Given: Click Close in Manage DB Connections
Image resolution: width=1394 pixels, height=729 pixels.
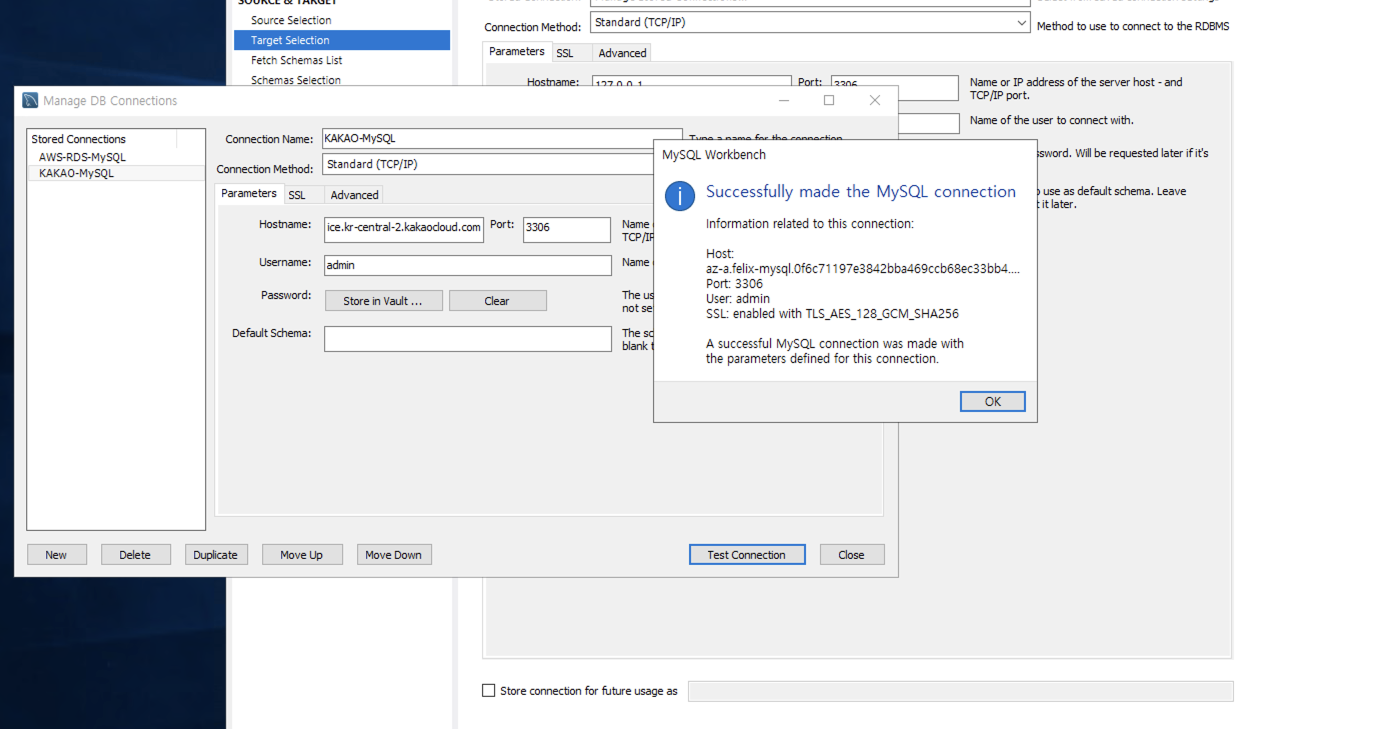Looking at the screenshot, I should click(852, 555).
